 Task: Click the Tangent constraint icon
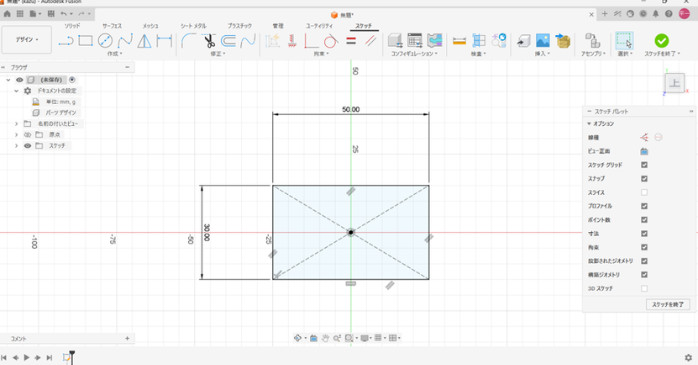point(331,41)
